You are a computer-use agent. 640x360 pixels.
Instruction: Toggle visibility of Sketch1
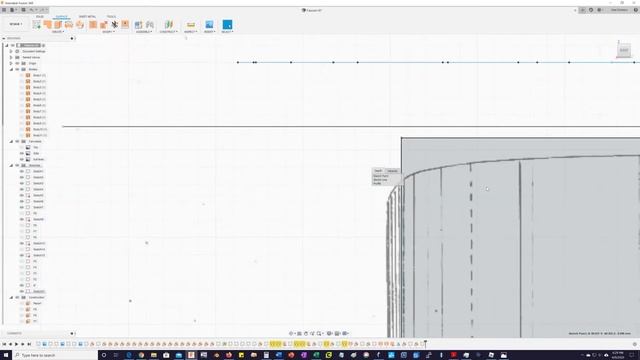(22, 171)
